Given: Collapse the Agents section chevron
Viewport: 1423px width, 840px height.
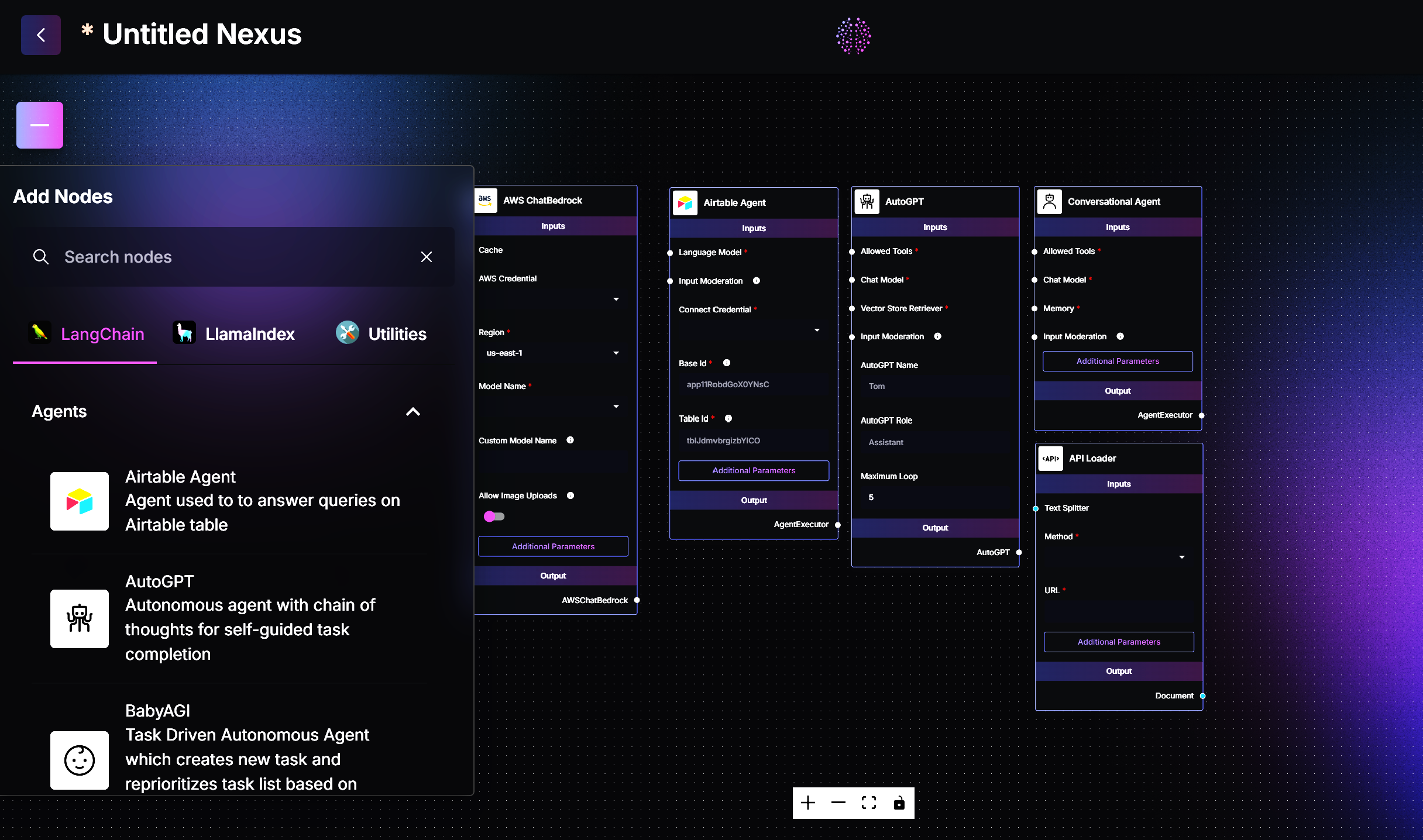Looking at the screenshot, I should 413,412.
